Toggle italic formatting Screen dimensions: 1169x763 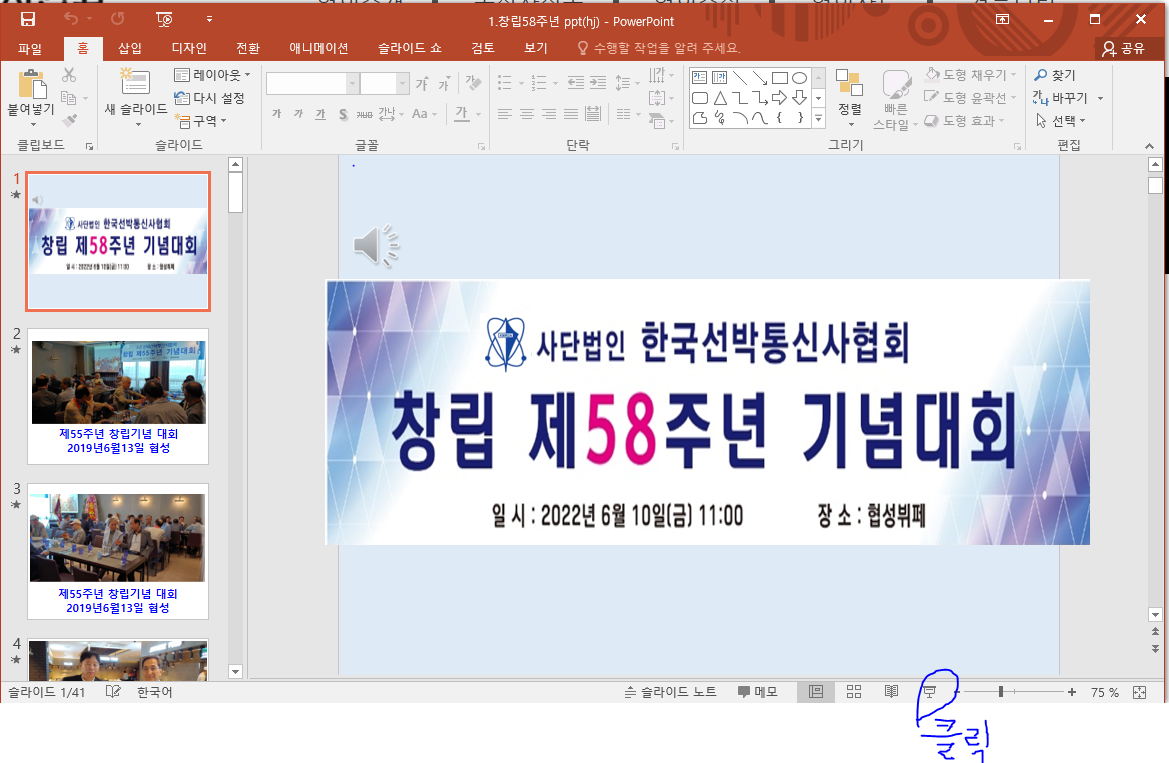[298, 113]
